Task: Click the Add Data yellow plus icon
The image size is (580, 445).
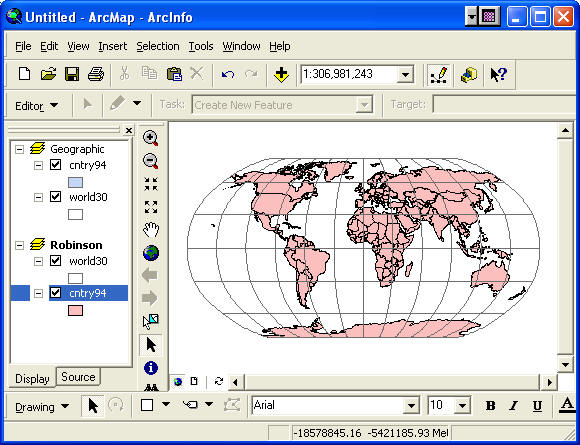Action: click(281, 74)
